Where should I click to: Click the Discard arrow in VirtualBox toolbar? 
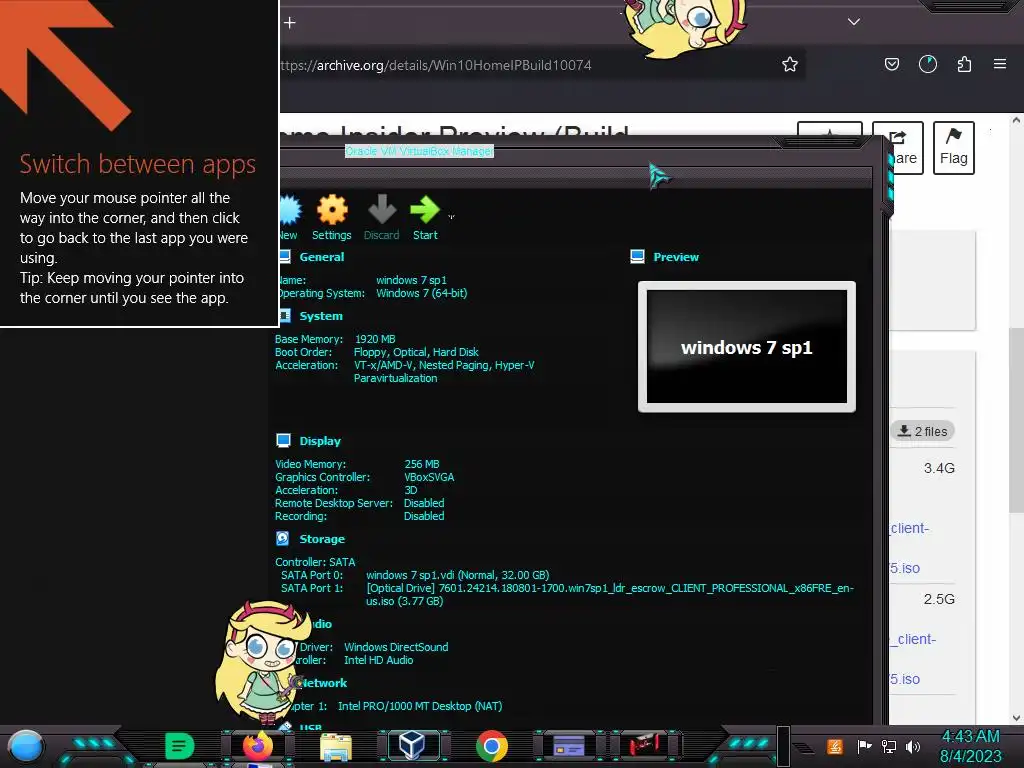[x=381, y=218]
